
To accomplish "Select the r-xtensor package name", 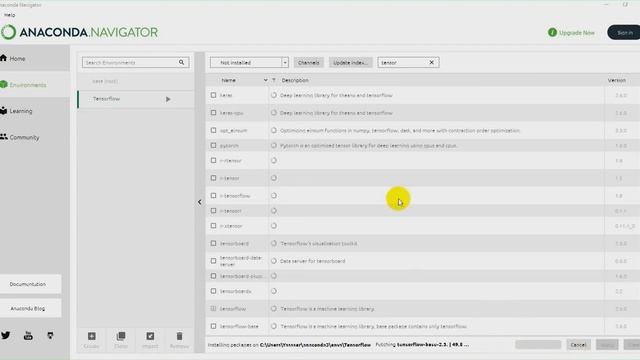I will pos(231,226).
